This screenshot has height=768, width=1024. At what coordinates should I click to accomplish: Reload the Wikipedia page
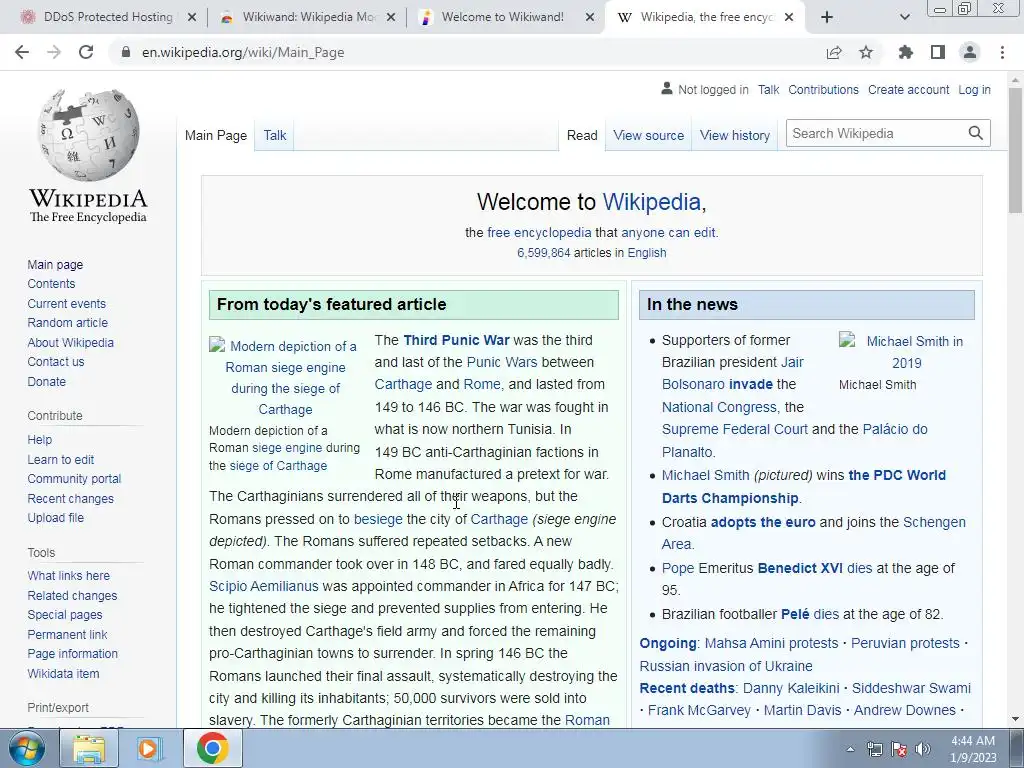pos(86,52)
